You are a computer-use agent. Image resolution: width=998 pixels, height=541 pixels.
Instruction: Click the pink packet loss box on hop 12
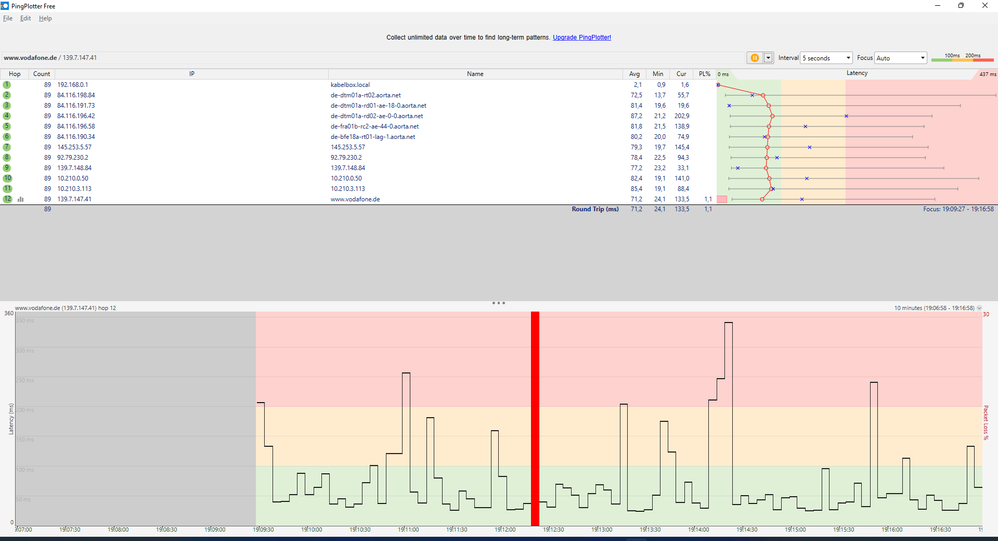722,199
